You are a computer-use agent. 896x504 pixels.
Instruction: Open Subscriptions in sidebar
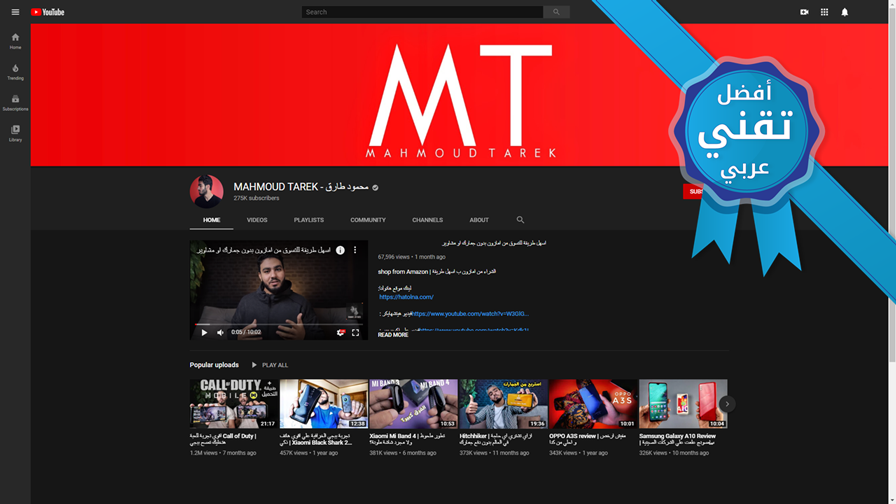click(15, 103)
